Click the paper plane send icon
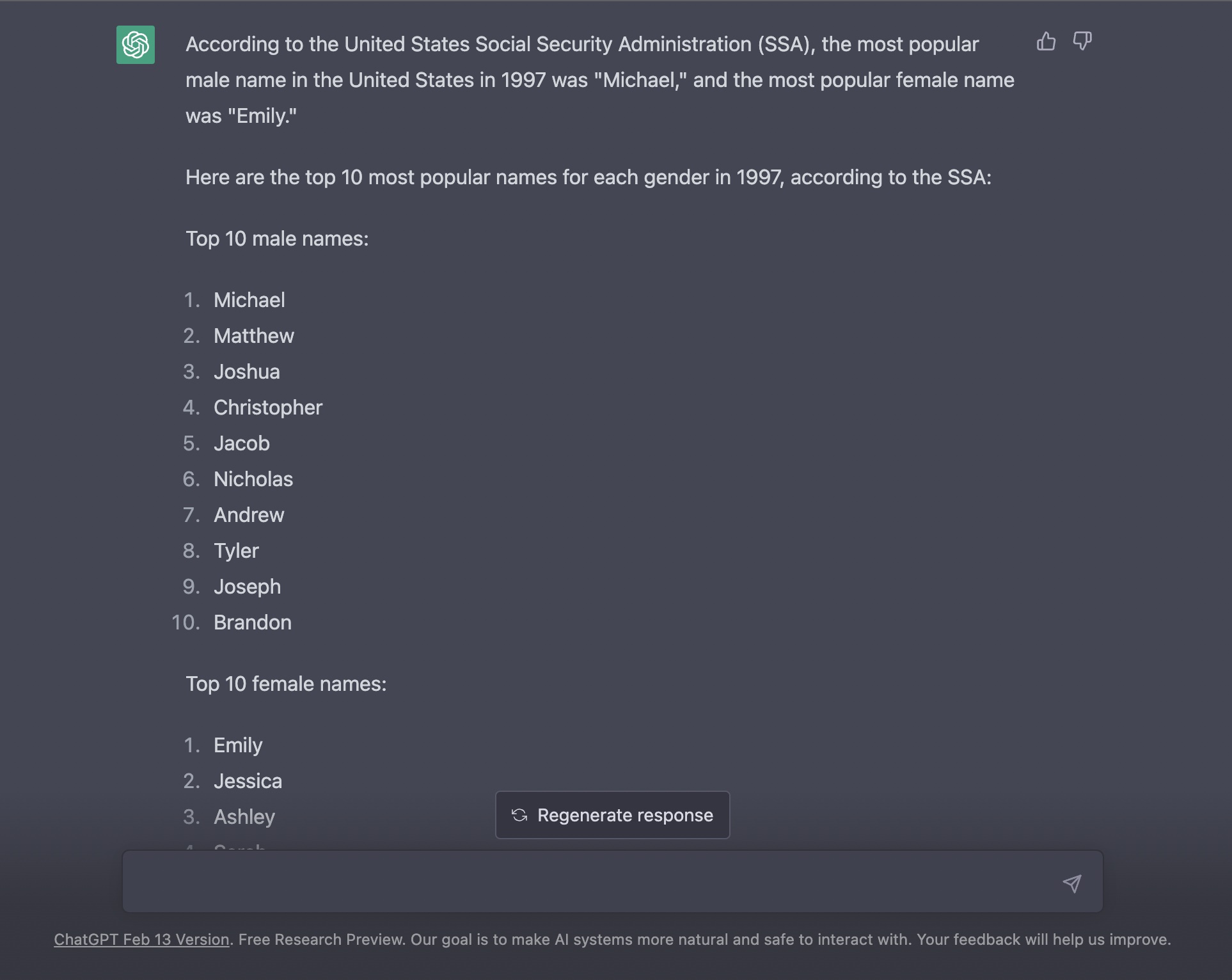The width and height of the screenshot is (1232, 980). (x=1072, y=883)
